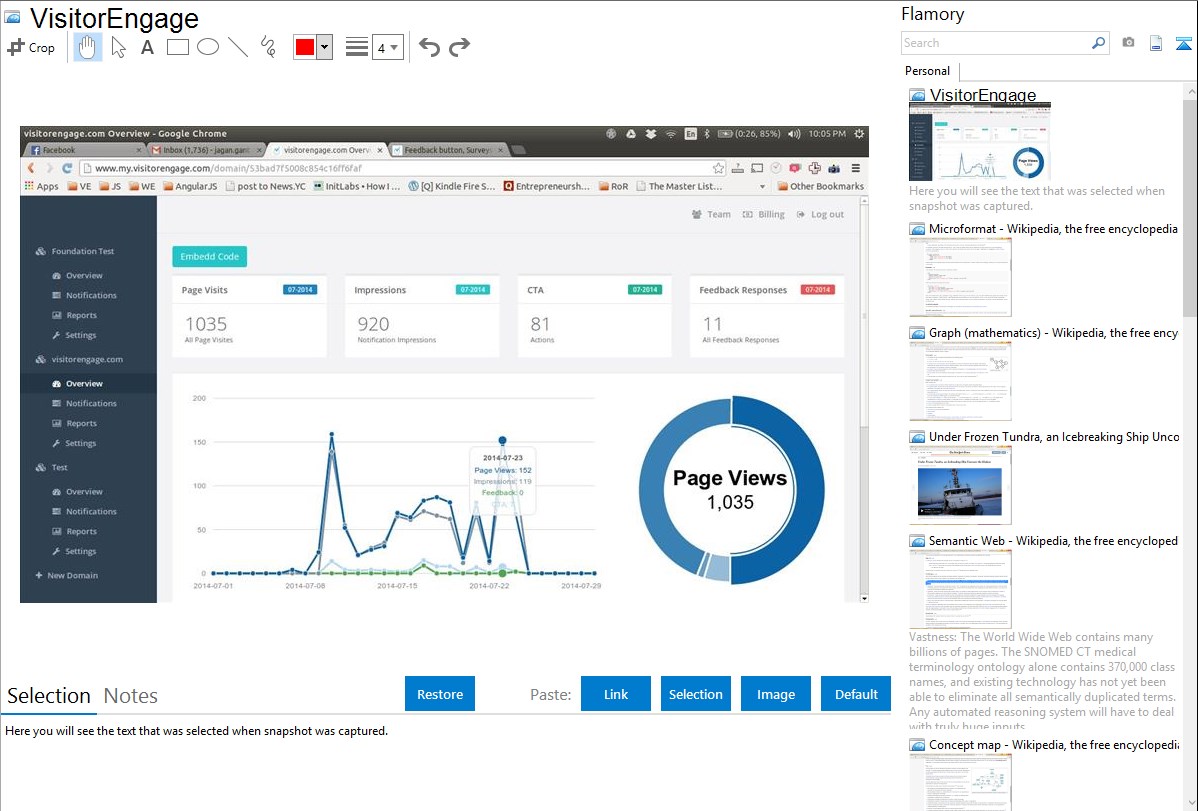Click the red color swatch

click(x=305, y=47)
